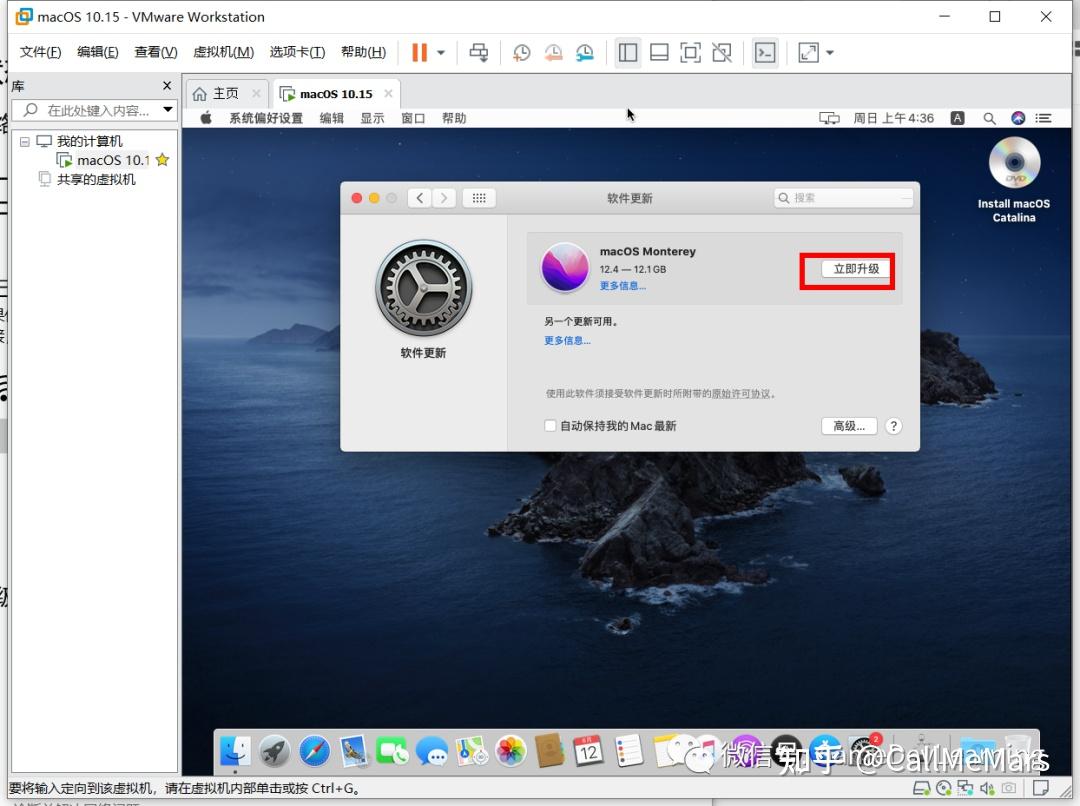Click the macOS Monterey icon thumbnail

(565, 267)
